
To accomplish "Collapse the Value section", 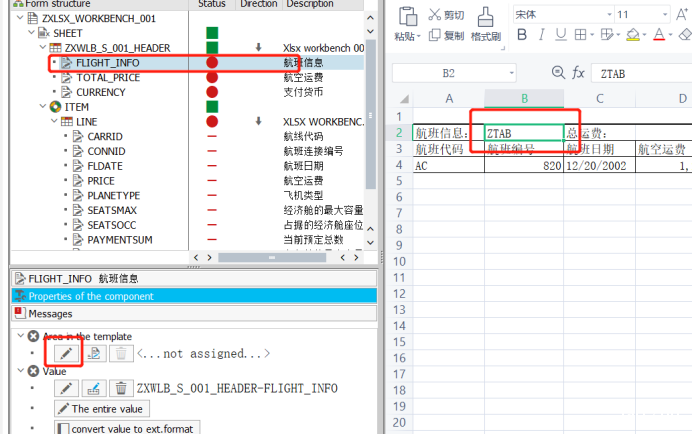I will (20, 371).
